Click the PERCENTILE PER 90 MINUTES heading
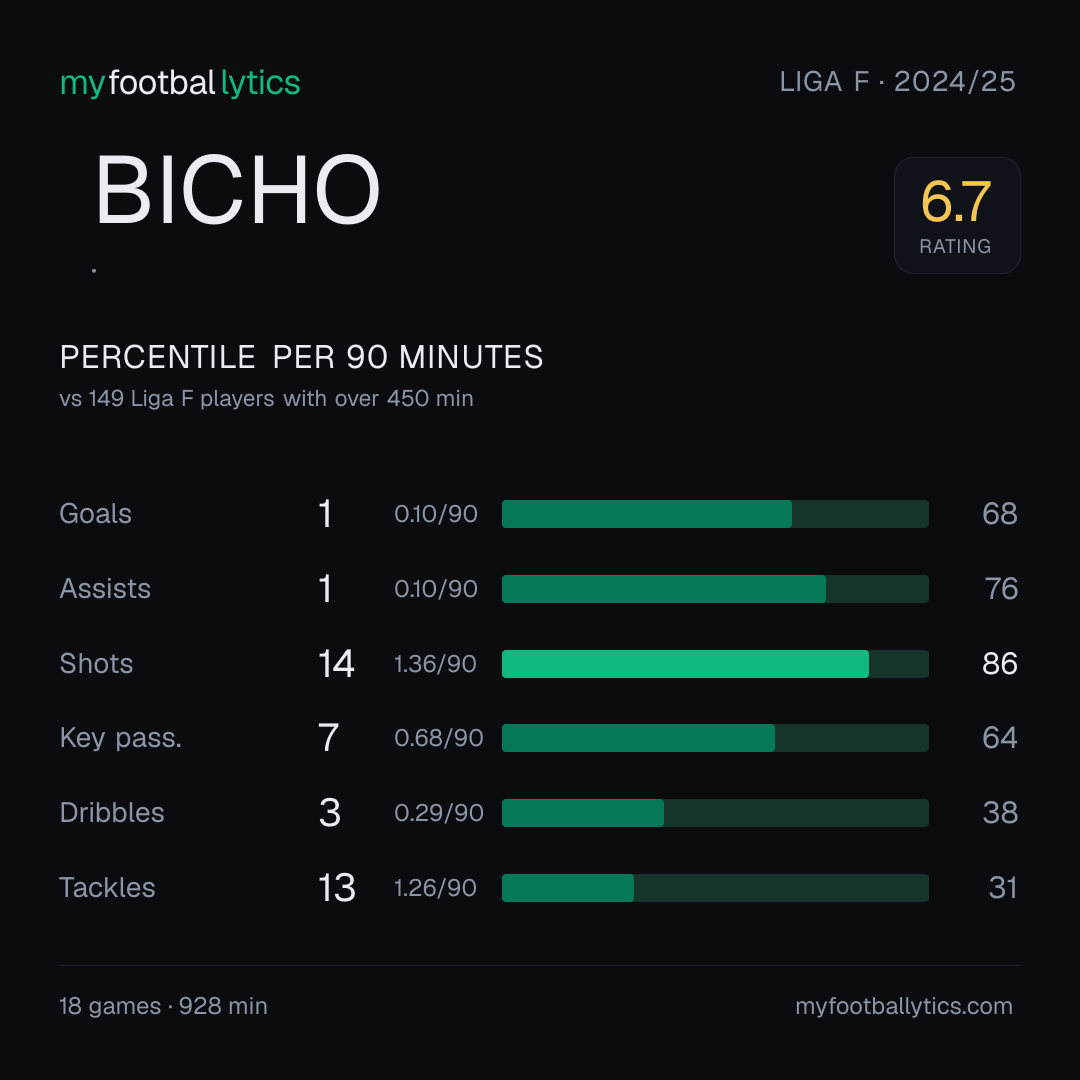The height and width of the screenshot is (1080, 1080). pos(301,357)
